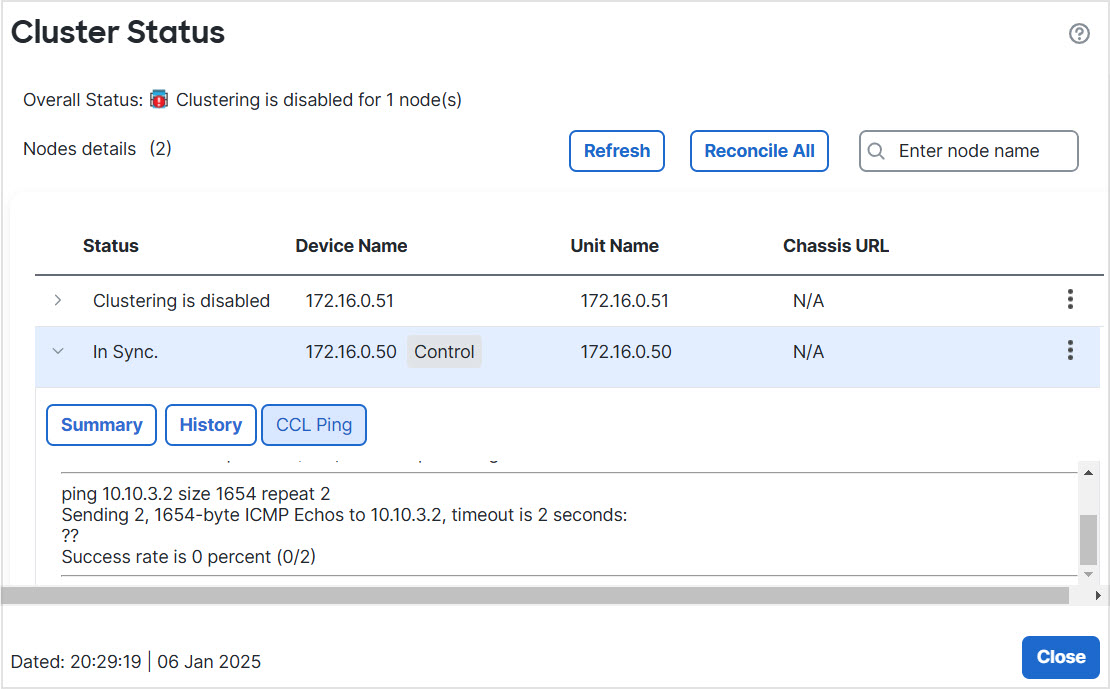Open the help icon in Cluster Status
Screen dimensions: 1110x689
(x=1079, y=34)
